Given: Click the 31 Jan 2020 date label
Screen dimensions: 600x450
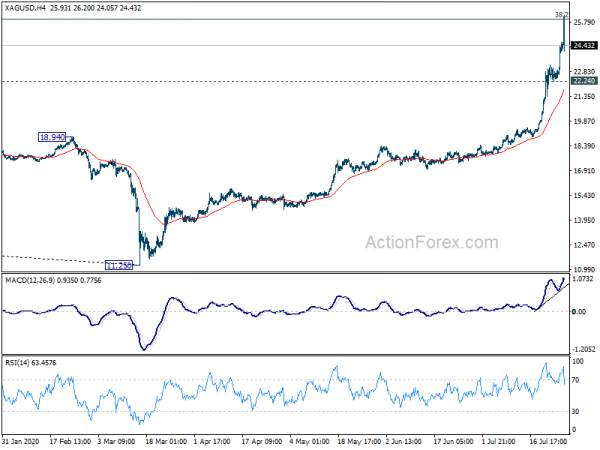Looking at the screenshot, I should pos(21,441).
